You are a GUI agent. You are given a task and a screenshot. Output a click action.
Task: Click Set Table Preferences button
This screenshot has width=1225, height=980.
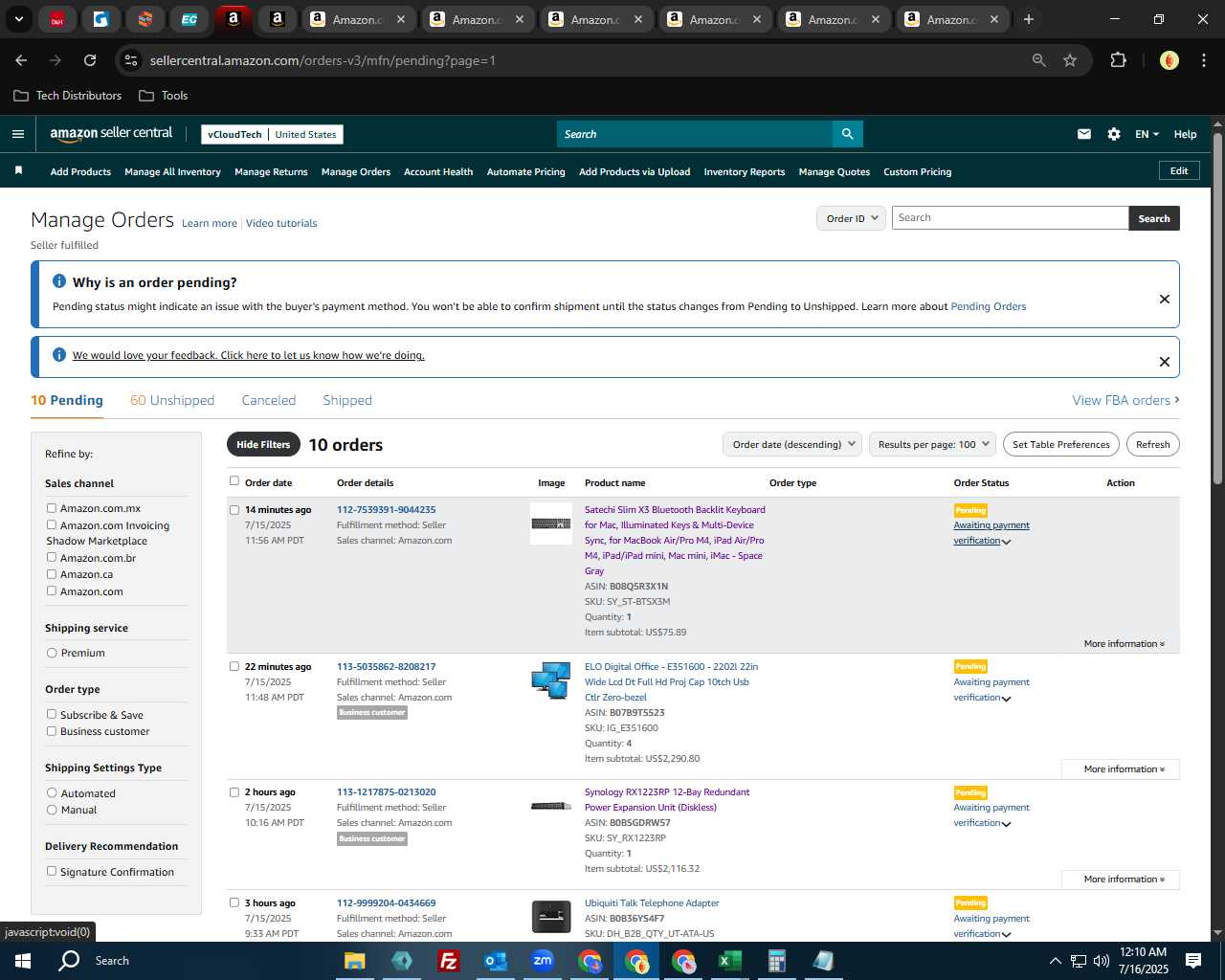1061,444
